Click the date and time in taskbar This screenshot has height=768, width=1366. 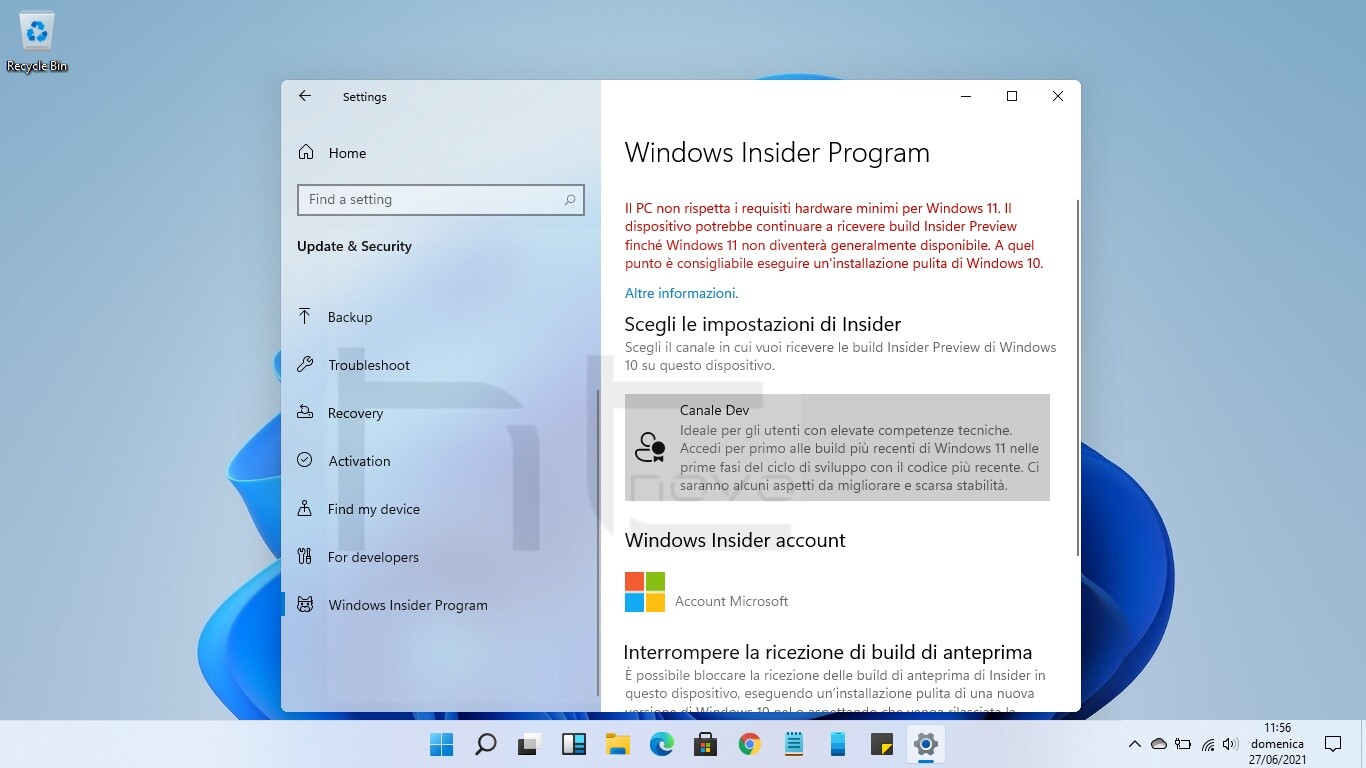[1277, 744]
